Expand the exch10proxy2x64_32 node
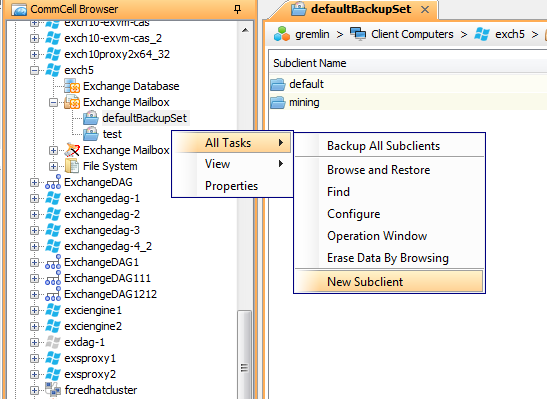This screenshot has height=399, width=547. [34, 54]
